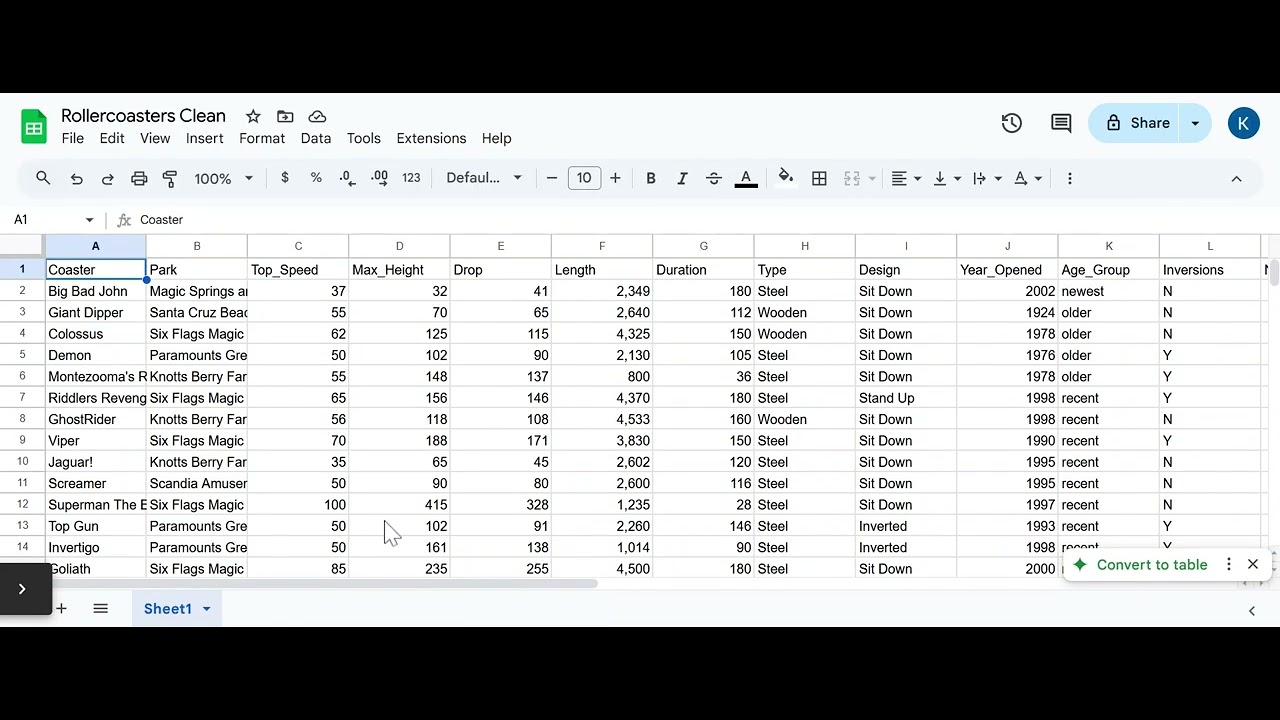
Task: Hide the toolbar with collapse chevron
Action: 1236,178
